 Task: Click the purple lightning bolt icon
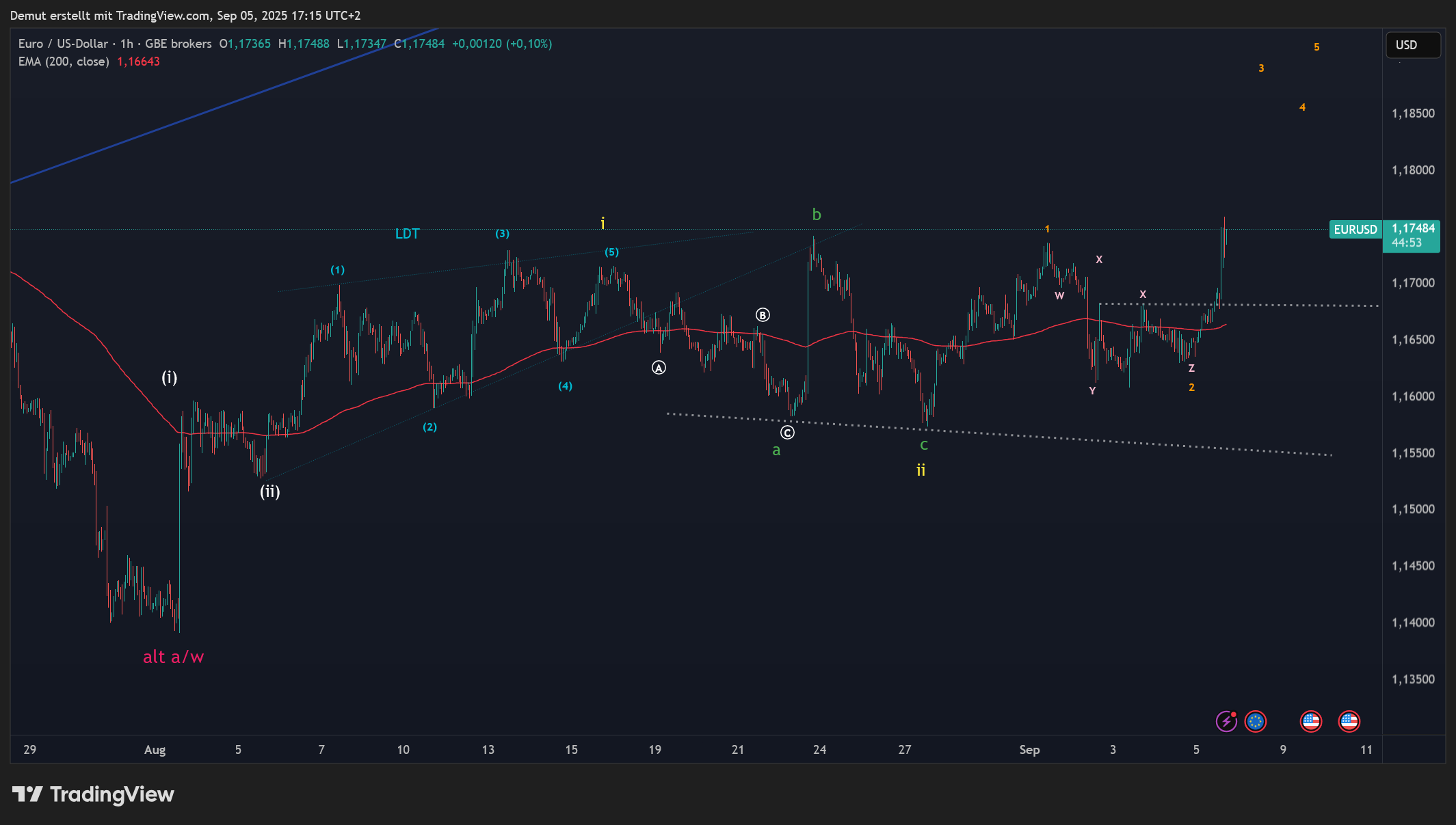click(x=1226, y=721)
